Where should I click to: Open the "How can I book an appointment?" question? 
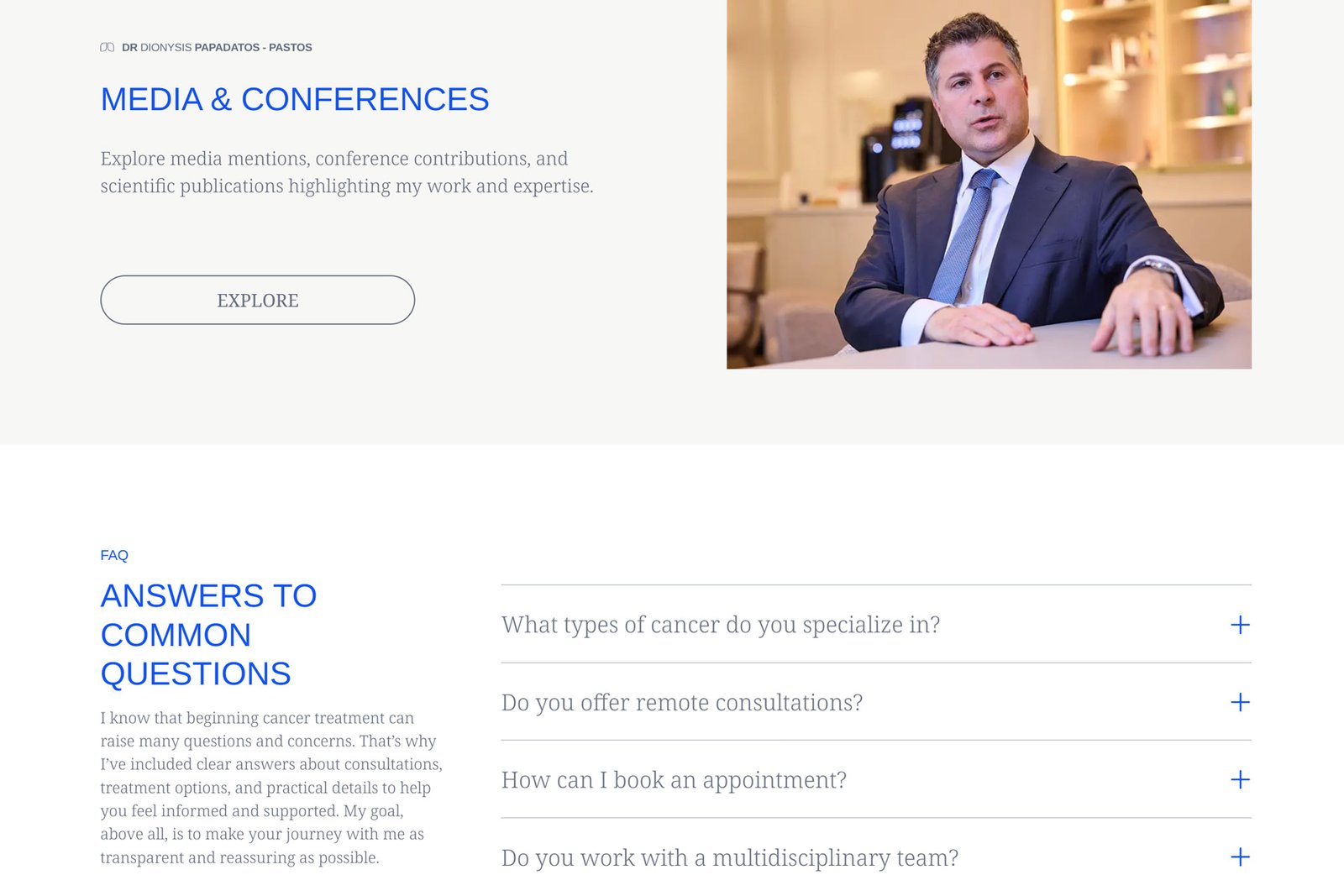pyautogui.click(x=674, y=780)
